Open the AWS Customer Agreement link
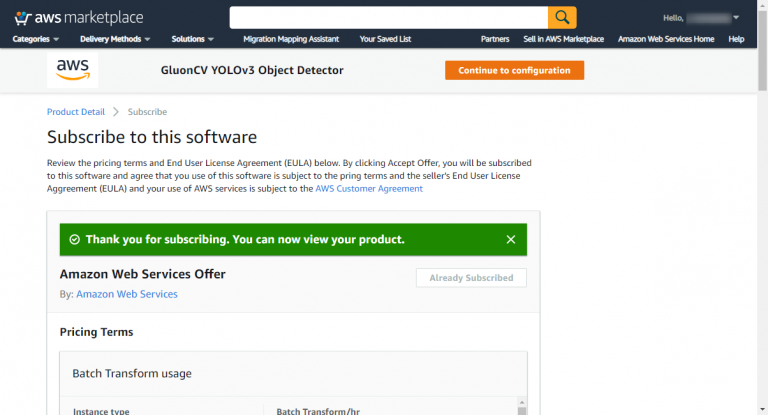 [x=369, y=189]
